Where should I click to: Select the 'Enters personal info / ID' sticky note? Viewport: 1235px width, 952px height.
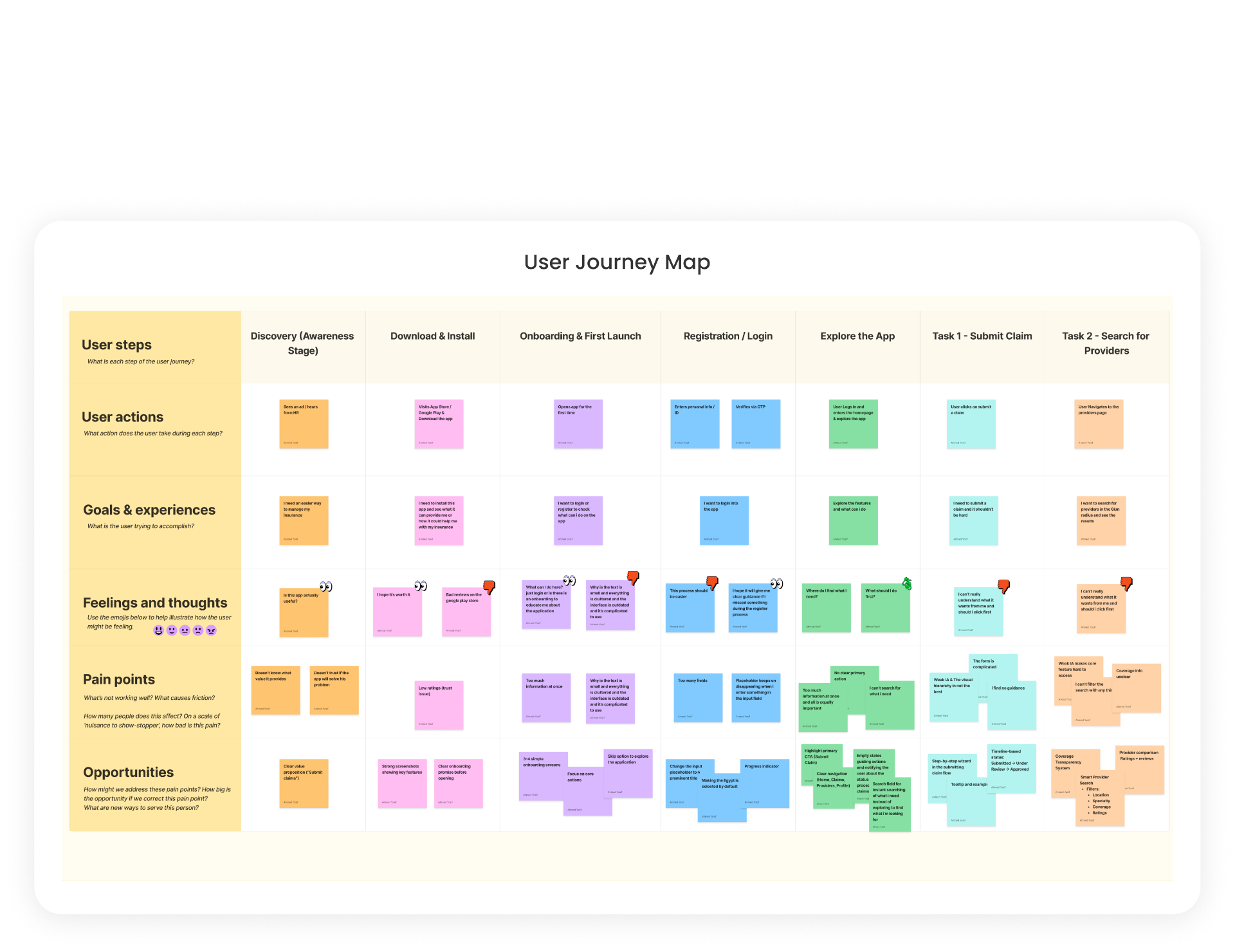click(695, 424)
